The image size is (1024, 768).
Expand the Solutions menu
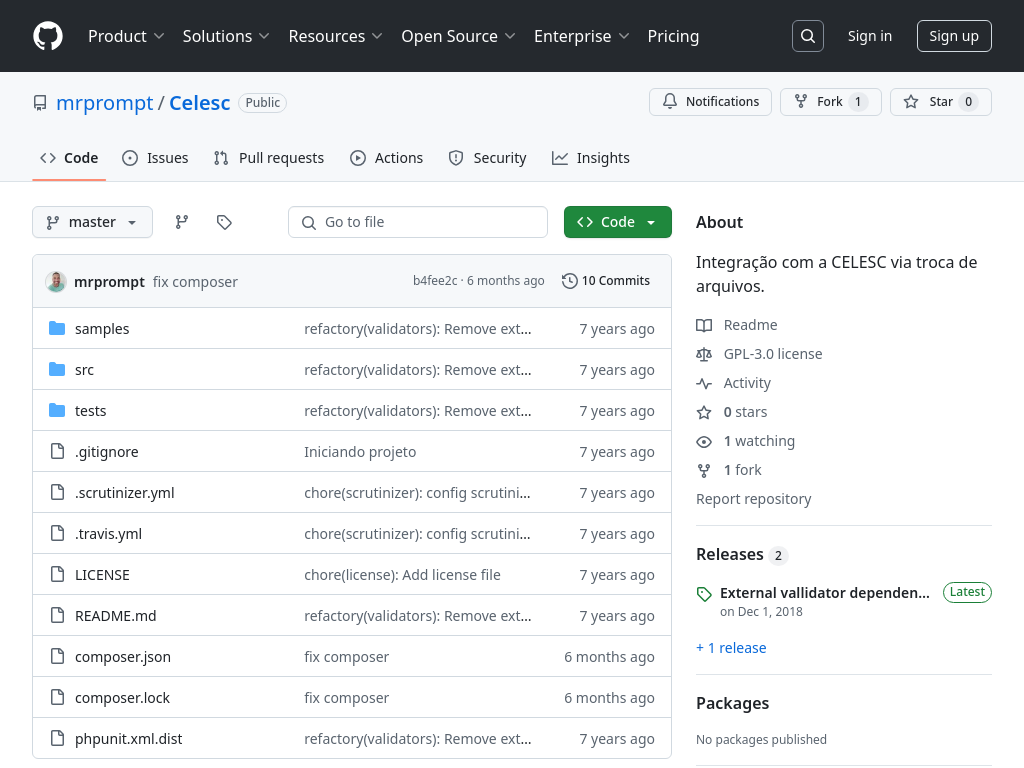(226, 36)
